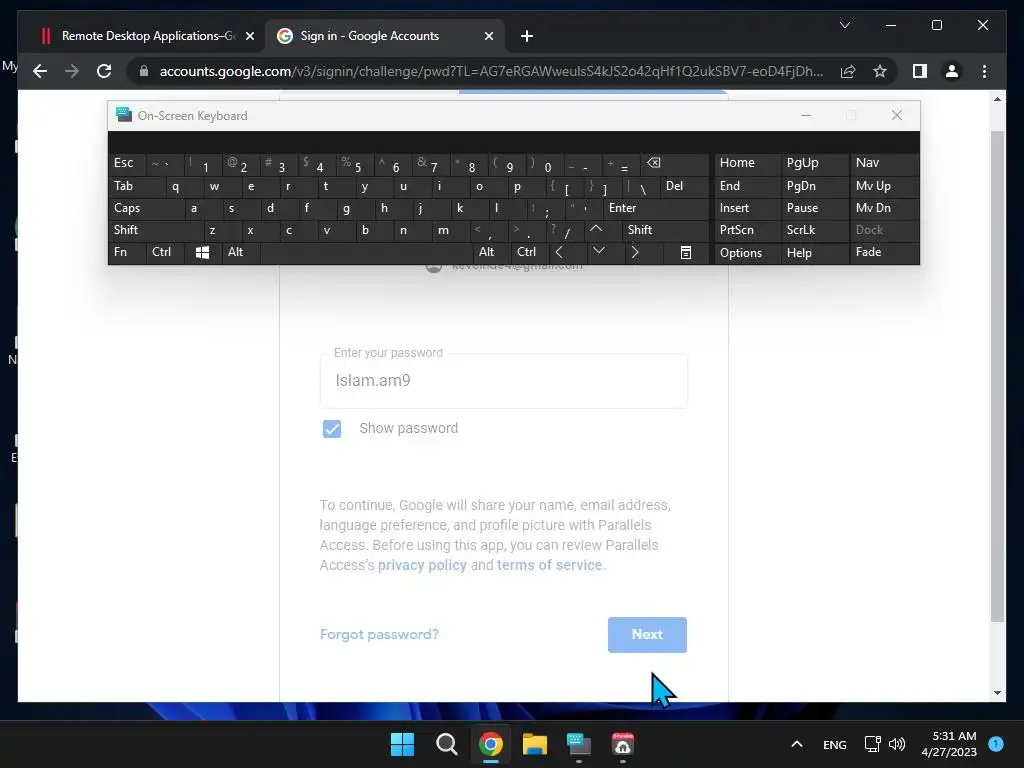Close the Sign in - Google Accounts tab
The width and height of the screenshot is (1024, 768).
[x=488, y=36]
